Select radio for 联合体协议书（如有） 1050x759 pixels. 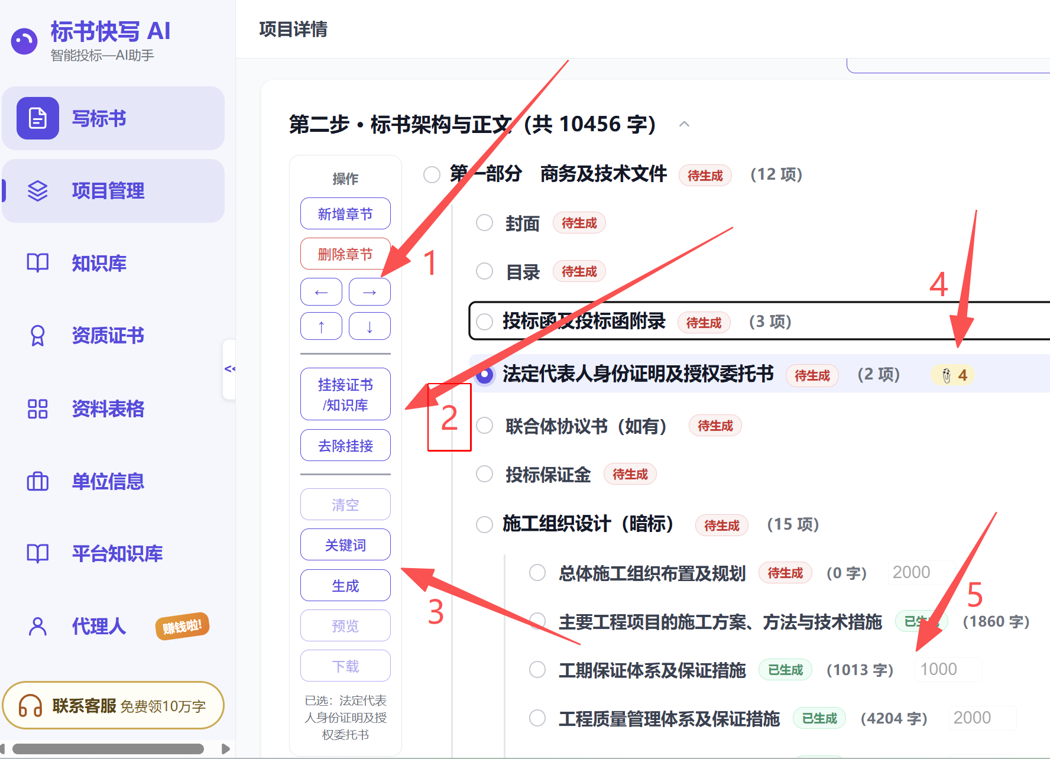[484, 425]
